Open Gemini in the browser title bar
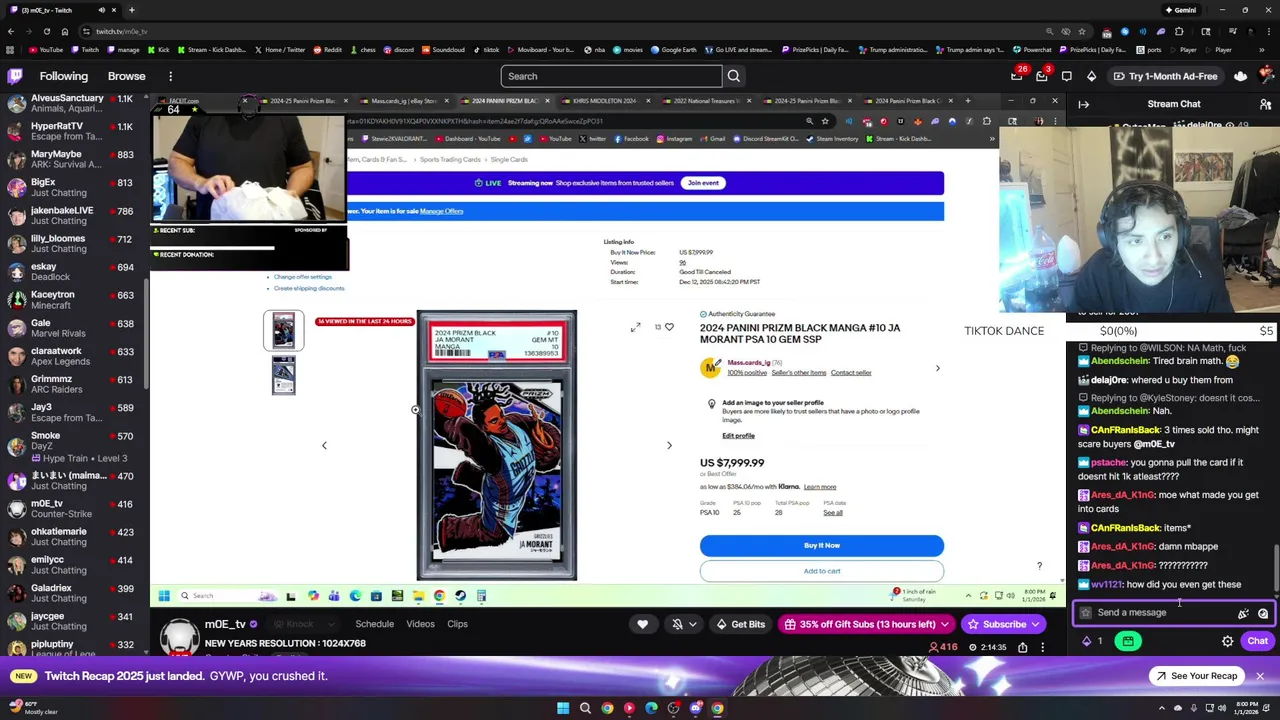This screenshot has width=1280, height=720. click(x=1181, y=10)
